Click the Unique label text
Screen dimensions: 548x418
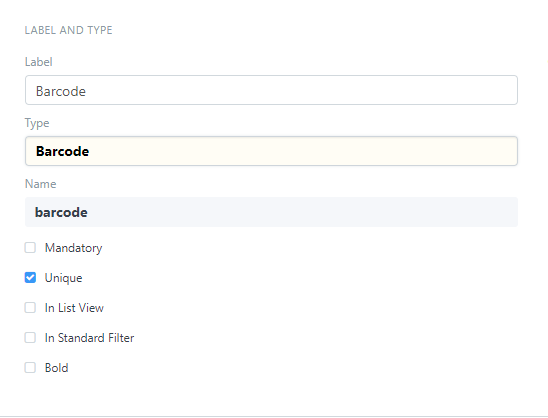[64, 278]
